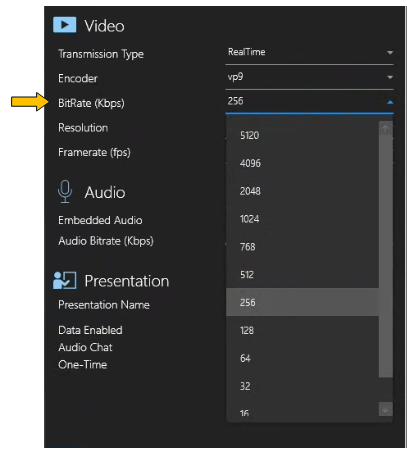Click the RealTime transmission type field
Viewport: 407px width, 449px height.
click(x=309, y=52)
